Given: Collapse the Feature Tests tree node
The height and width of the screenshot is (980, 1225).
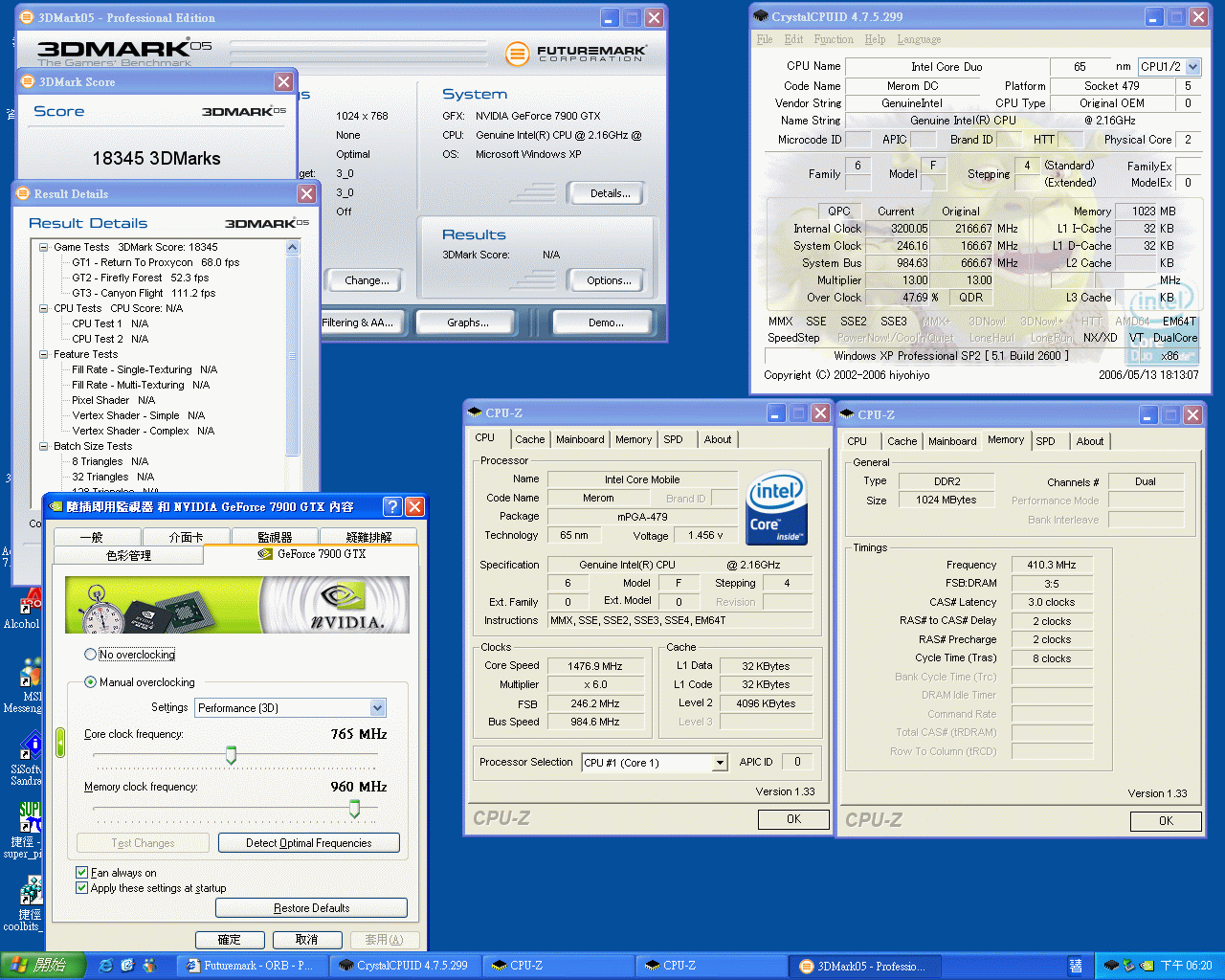Looking at the screenshot, I should [x=44, y=354].
